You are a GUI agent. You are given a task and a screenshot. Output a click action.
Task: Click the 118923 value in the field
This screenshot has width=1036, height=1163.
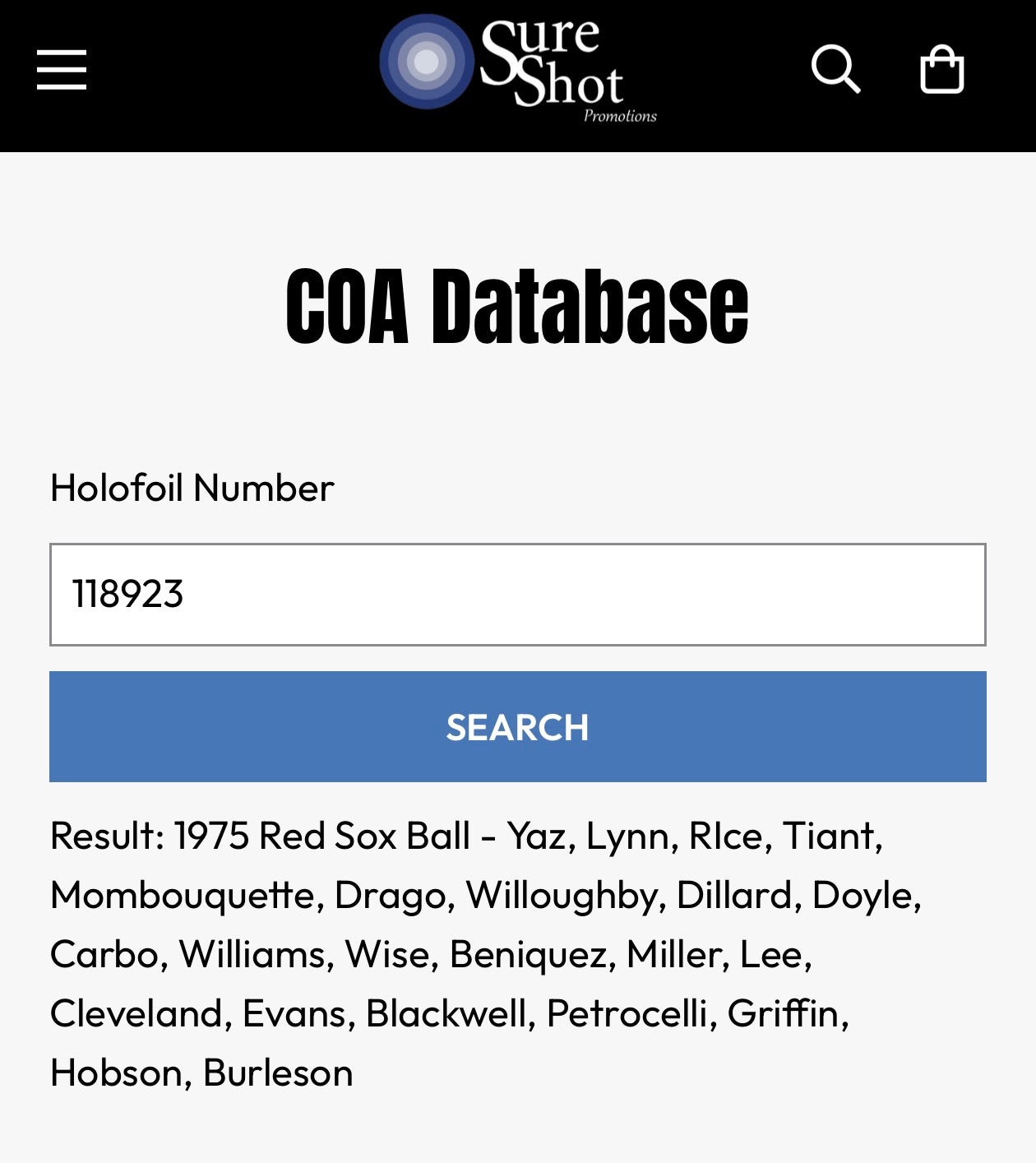click(127, 594)
